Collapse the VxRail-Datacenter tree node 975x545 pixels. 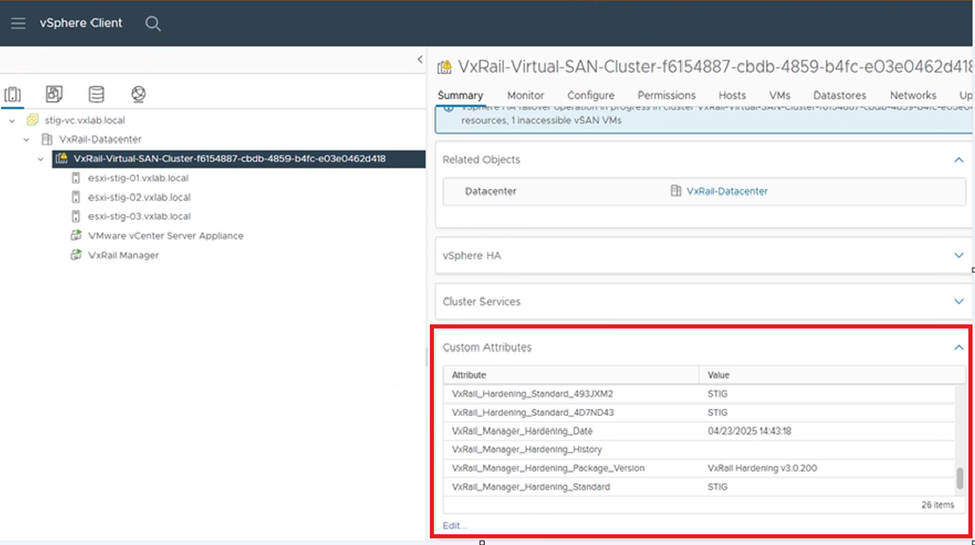point(26,140)
